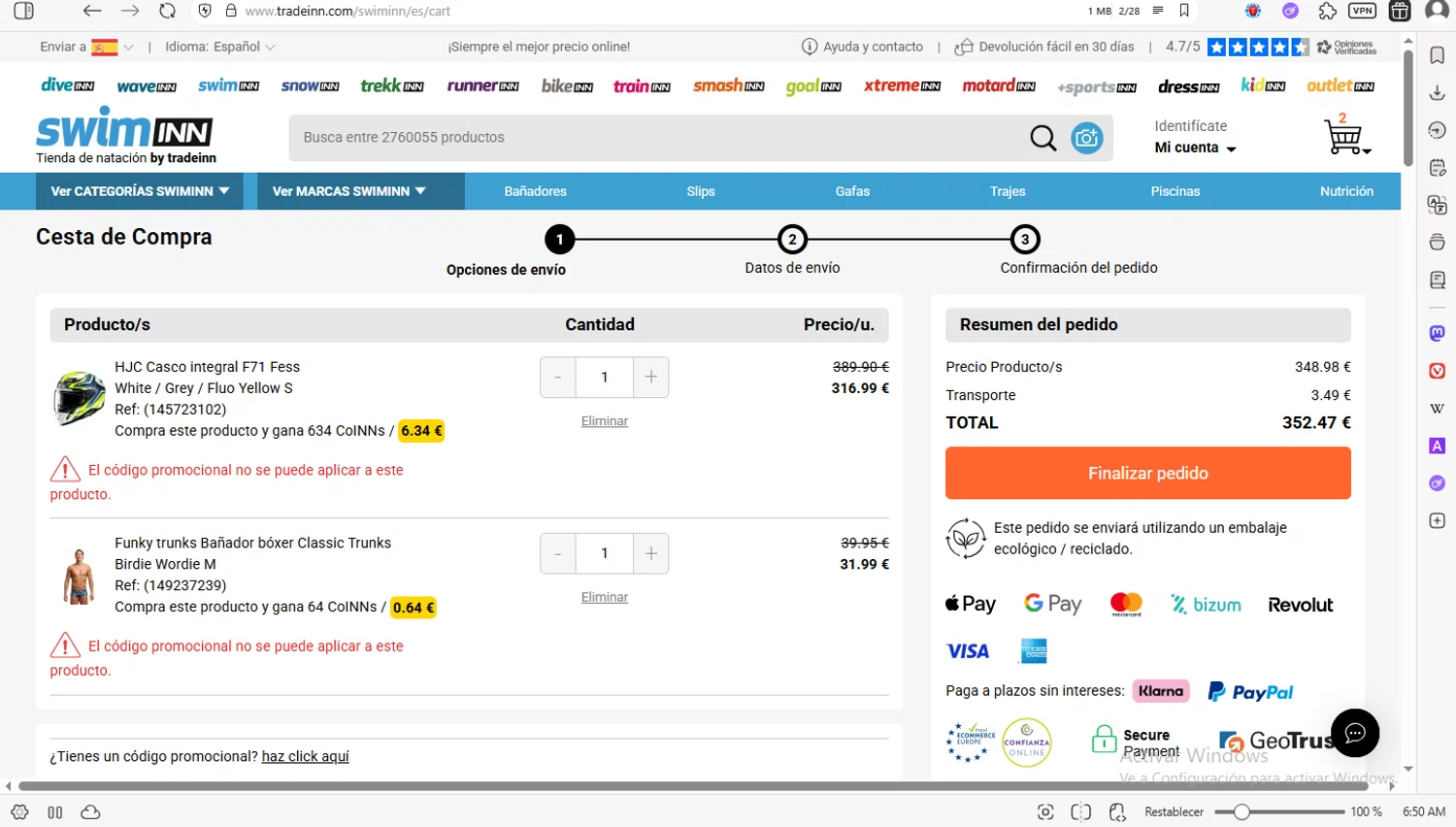Open the Translate panel in the sidebar
1456x827 pixels.
point(1438,205)
